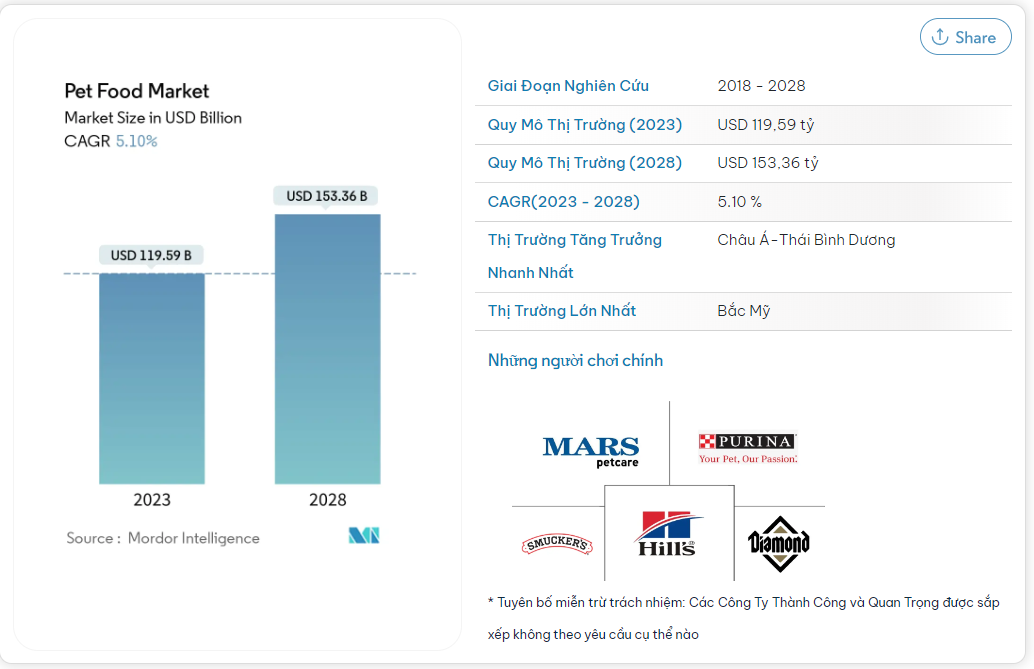The height and width of the screenshot is (669, 1034).
Task: Click the upload icon inside Share
Action: [x=940, y=37]
